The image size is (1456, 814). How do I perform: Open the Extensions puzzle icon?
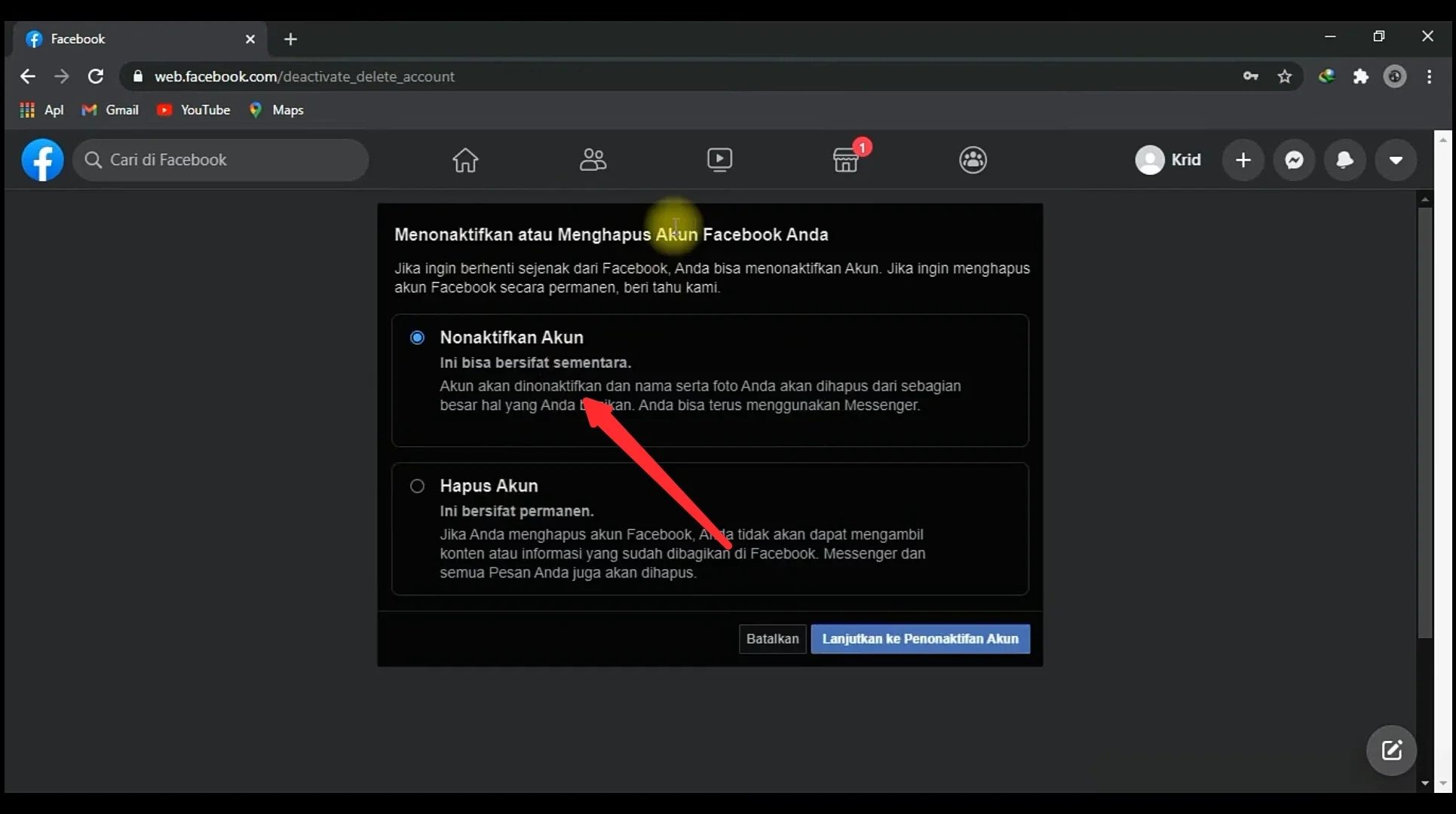[1361, 76]
